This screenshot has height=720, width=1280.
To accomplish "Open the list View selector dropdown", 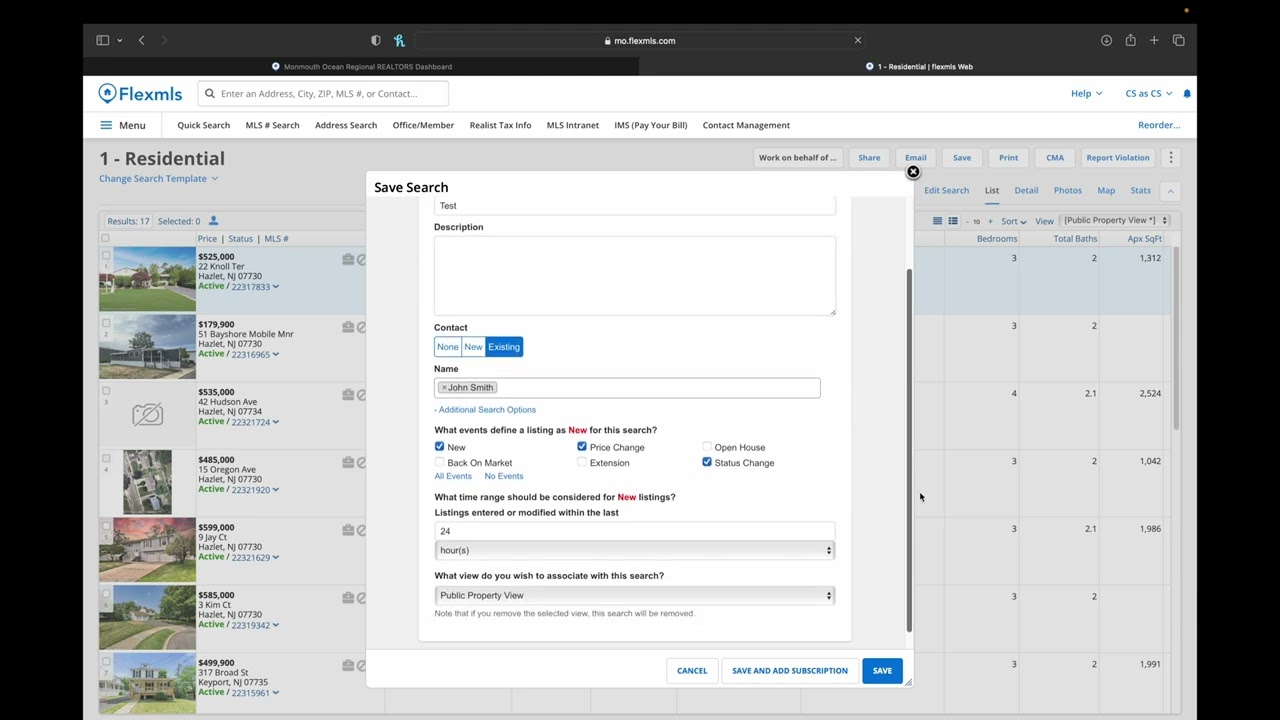I will (1115, 221).
